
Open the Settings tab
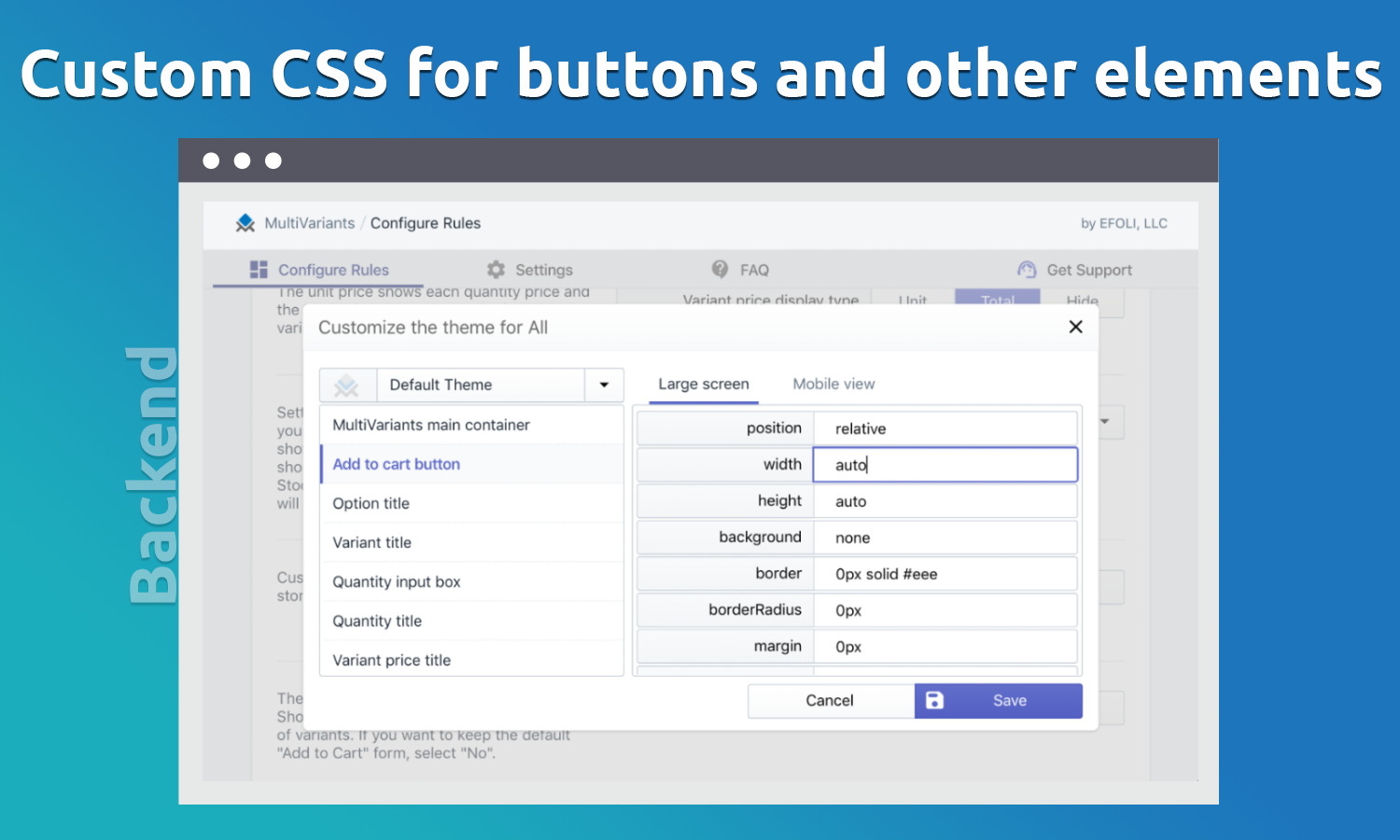(x=530, y=270)
